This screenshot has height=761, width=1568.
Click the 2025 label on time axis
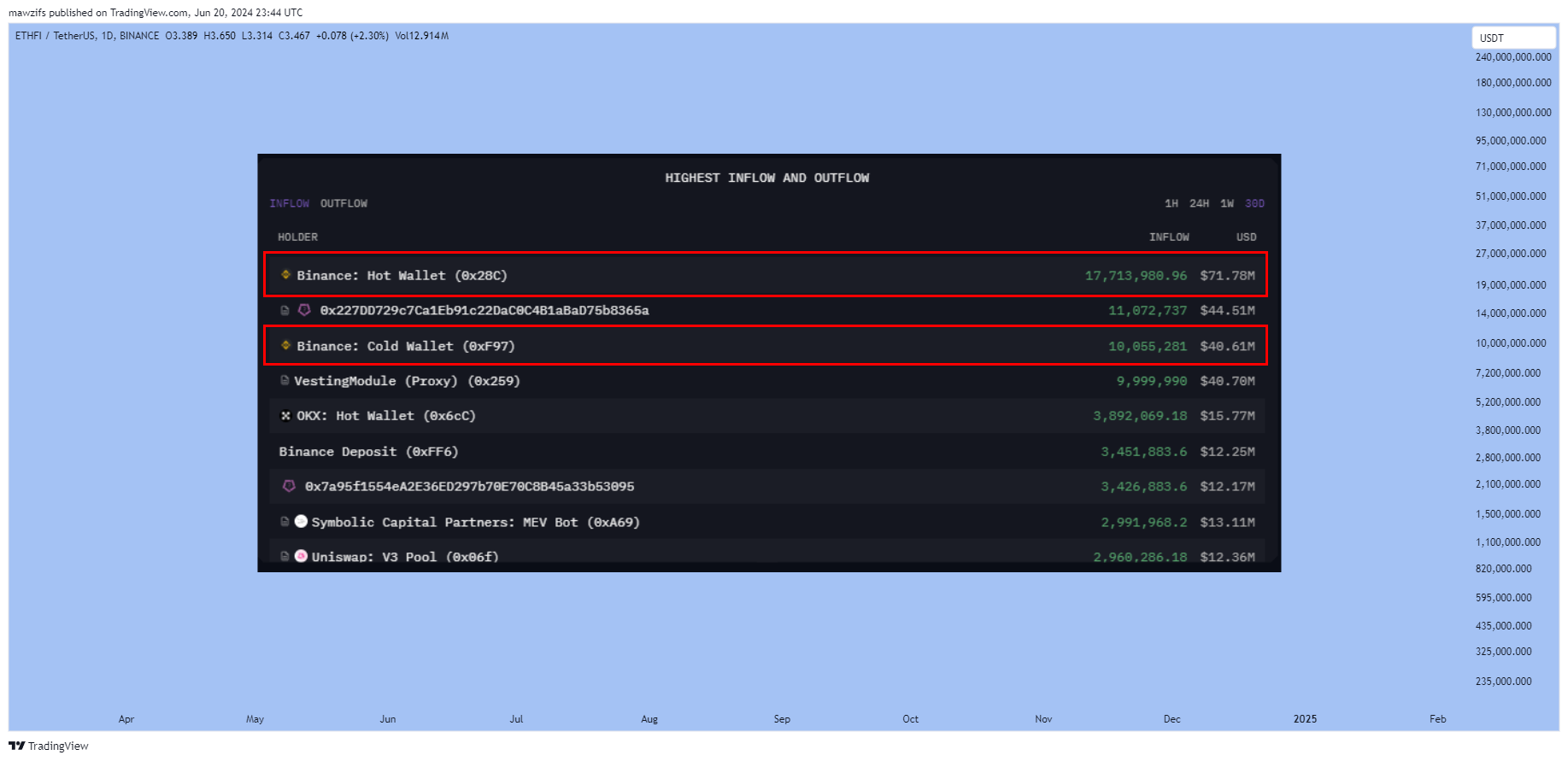[x=1305, y=719]
